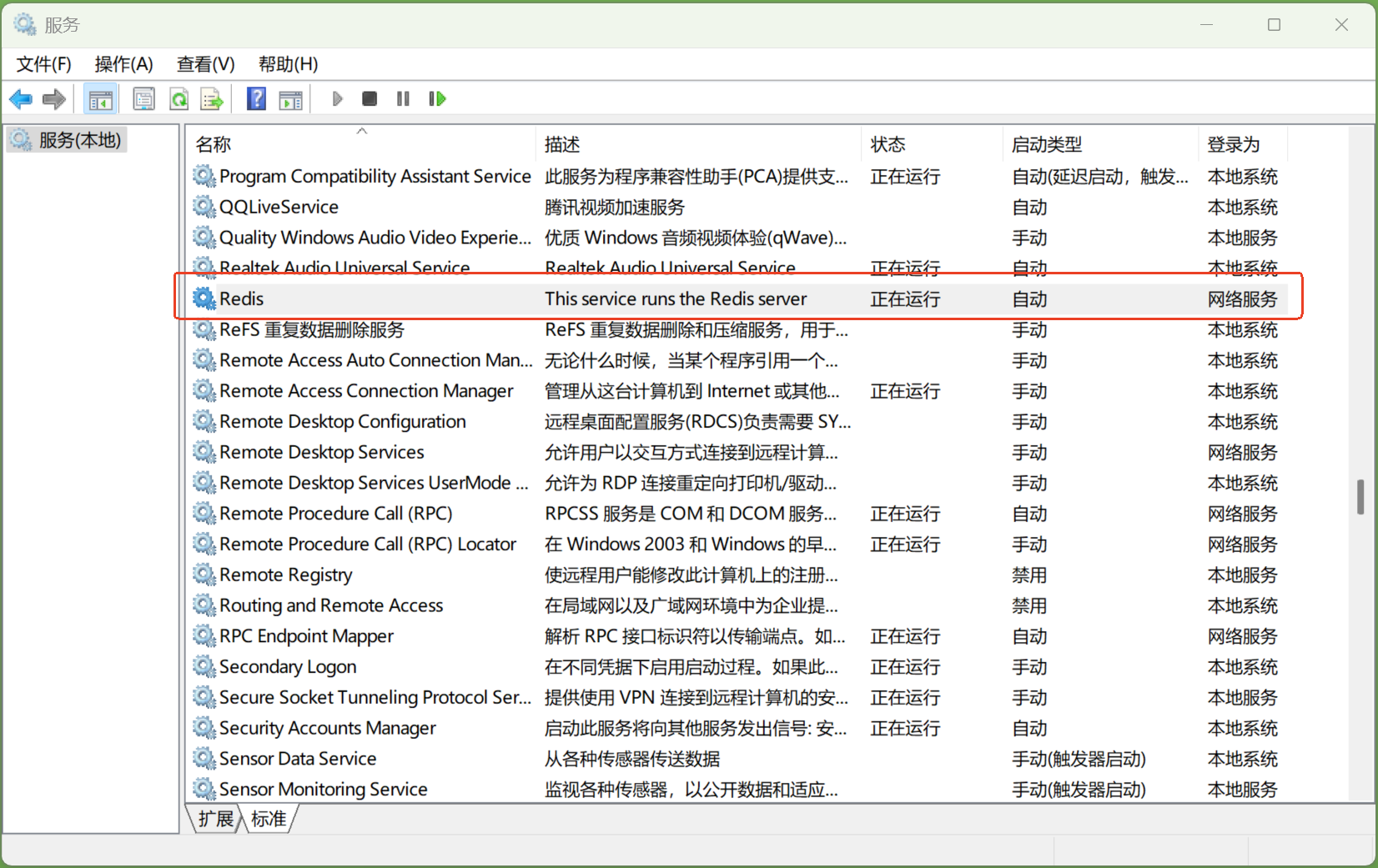This screenshot has height=868, width=1378.
Task: Open the 帮助(H) menu
Action: click(289, 64)
